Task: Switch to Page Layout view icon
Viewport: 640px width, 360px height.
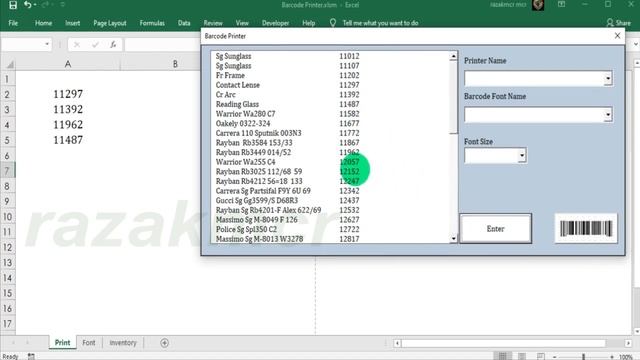Action: (x=522, y=356)
